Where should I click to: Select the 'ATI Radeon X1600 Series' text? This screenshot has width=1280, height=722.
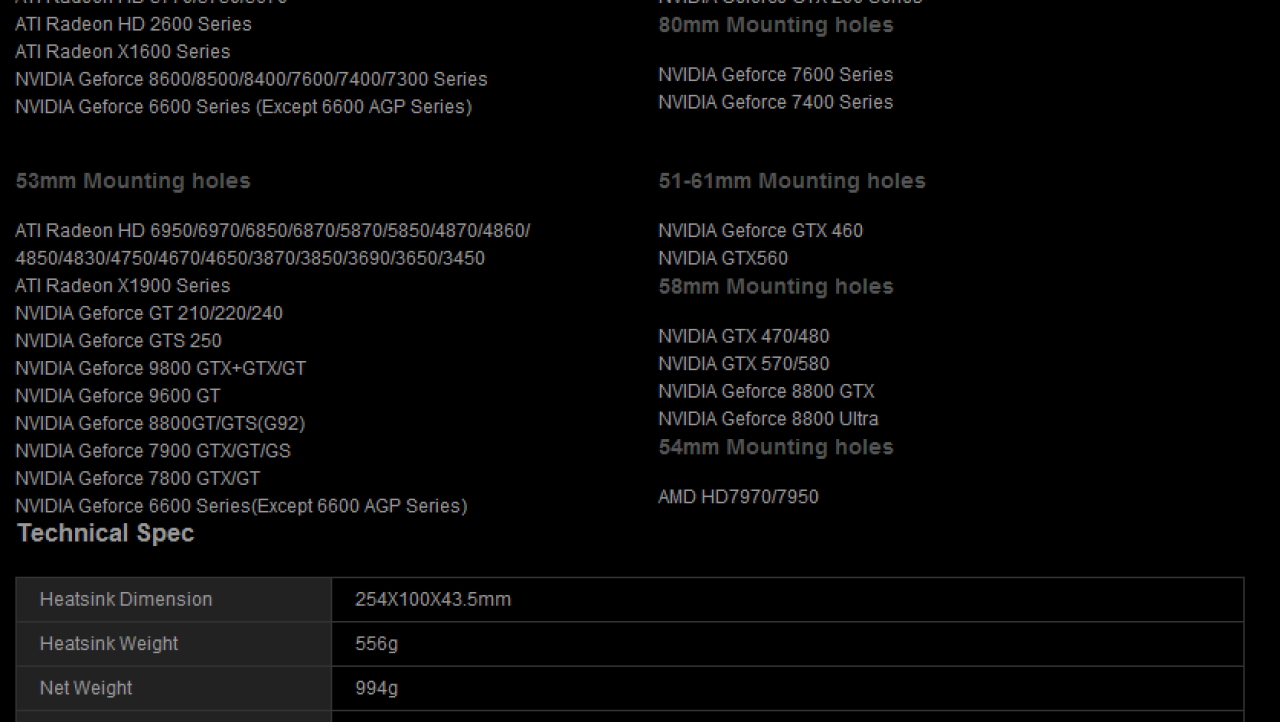tap(122, 51)
